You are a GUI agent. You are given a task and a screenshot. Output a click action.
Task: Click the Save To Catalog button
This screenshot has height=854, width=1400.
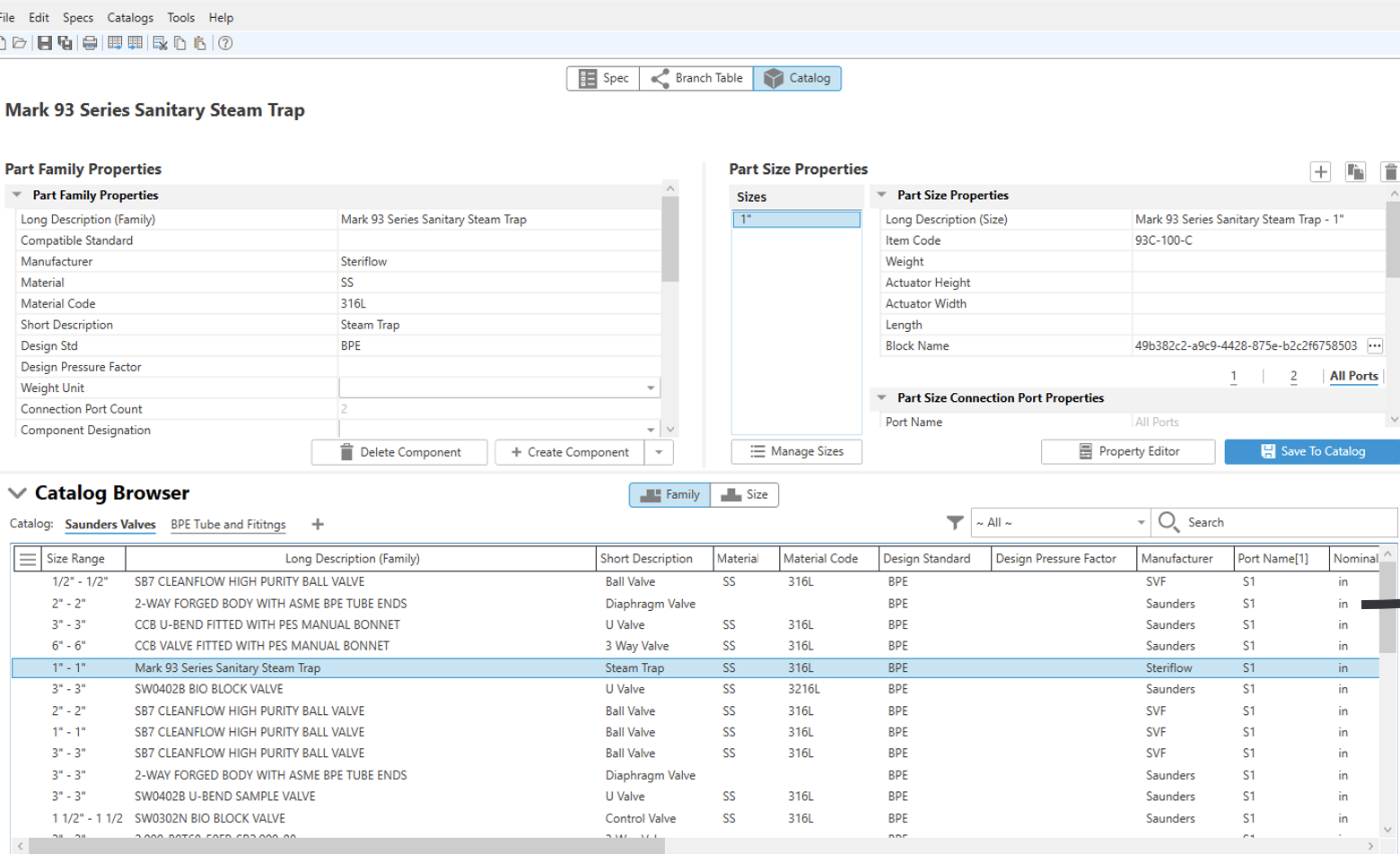(1312, 451)
